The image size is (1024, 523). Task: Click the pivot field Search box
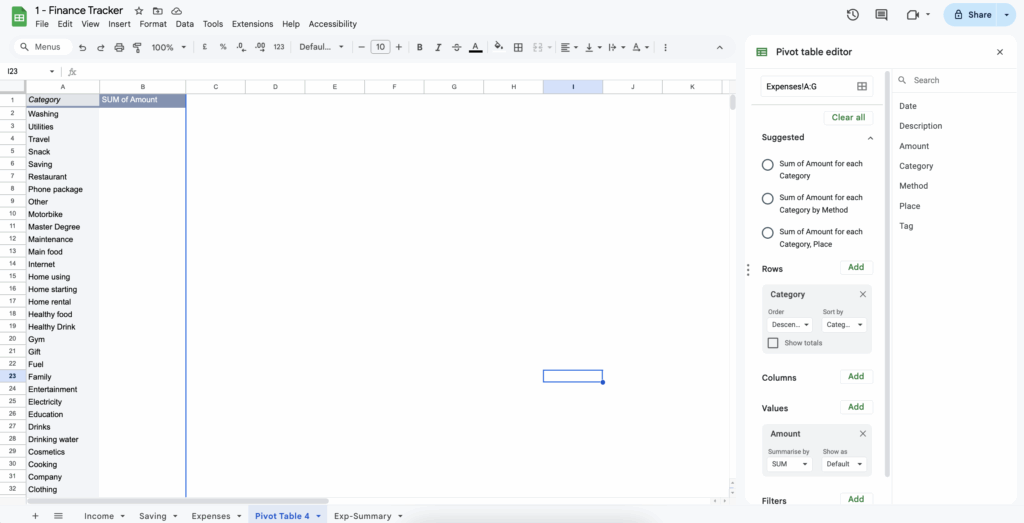(x=955, y=80)
